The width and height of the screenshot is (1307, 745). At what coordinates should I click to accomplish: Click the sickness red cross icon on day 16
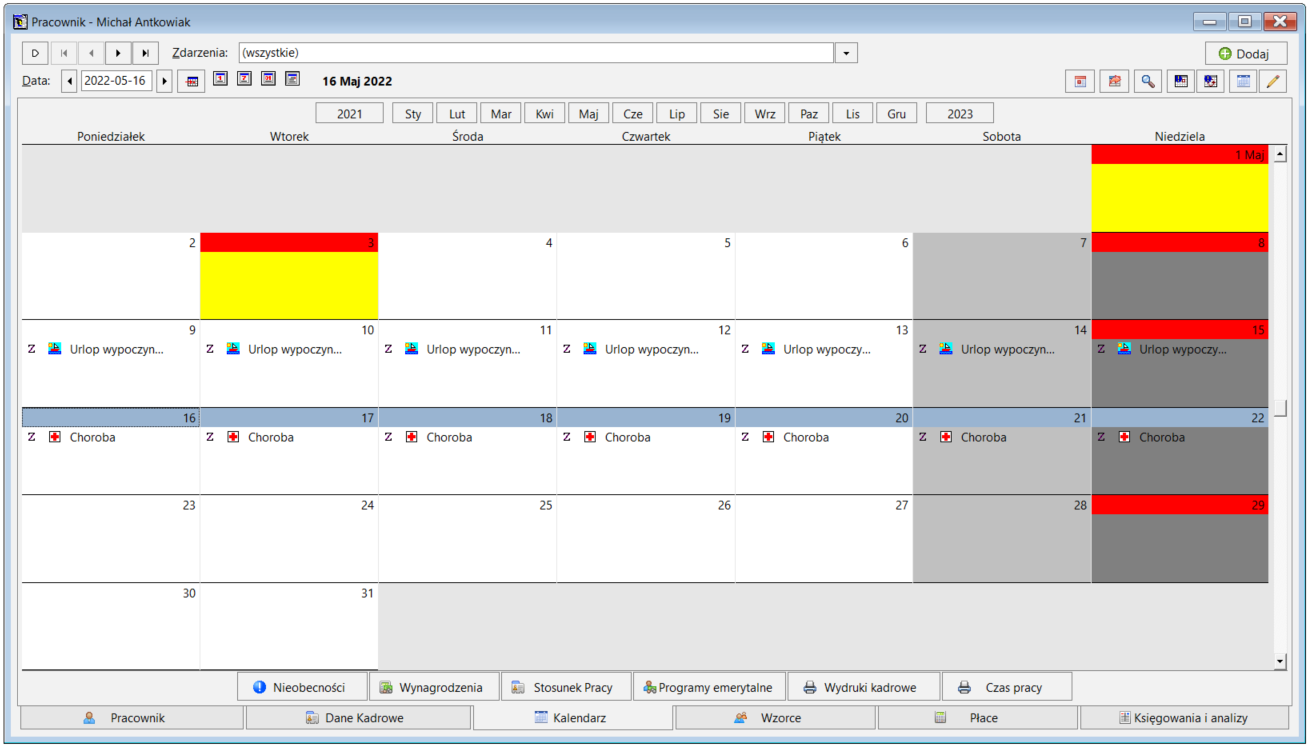[x=55, y=437]
